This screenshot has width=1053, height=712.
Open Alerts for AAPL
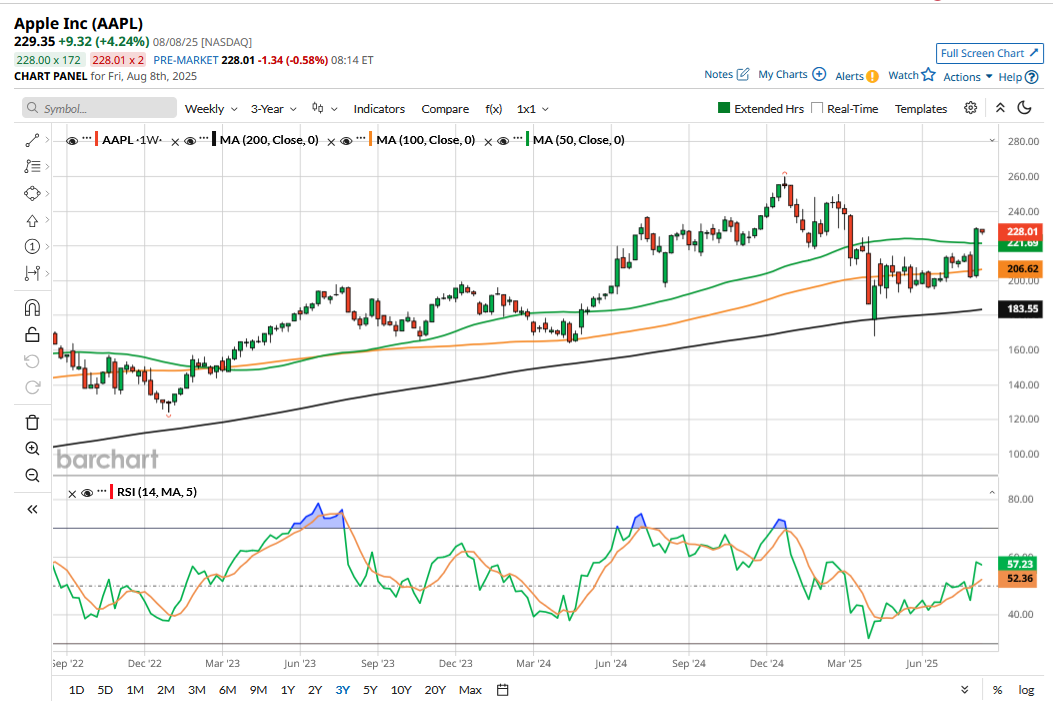(x=857, y=76)
